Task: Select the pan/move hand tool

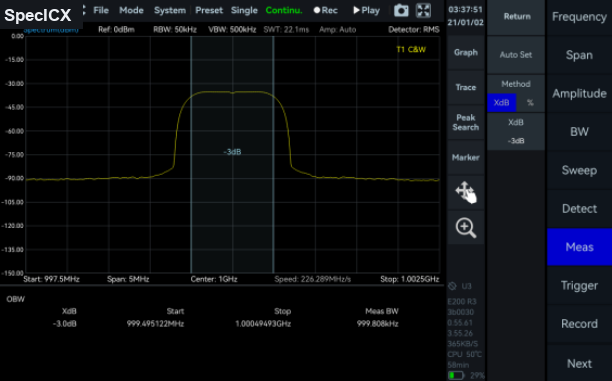Action: point(466,192)
